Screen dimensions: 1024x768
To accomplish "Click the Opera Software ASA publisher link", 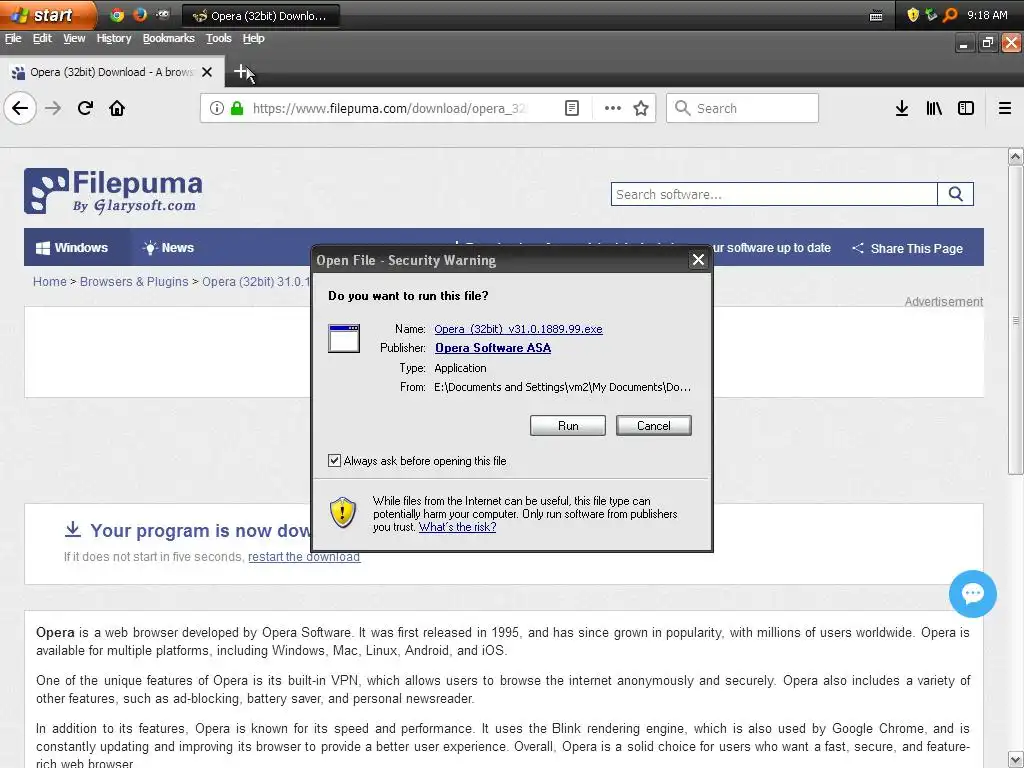I will tap(493, 348).
